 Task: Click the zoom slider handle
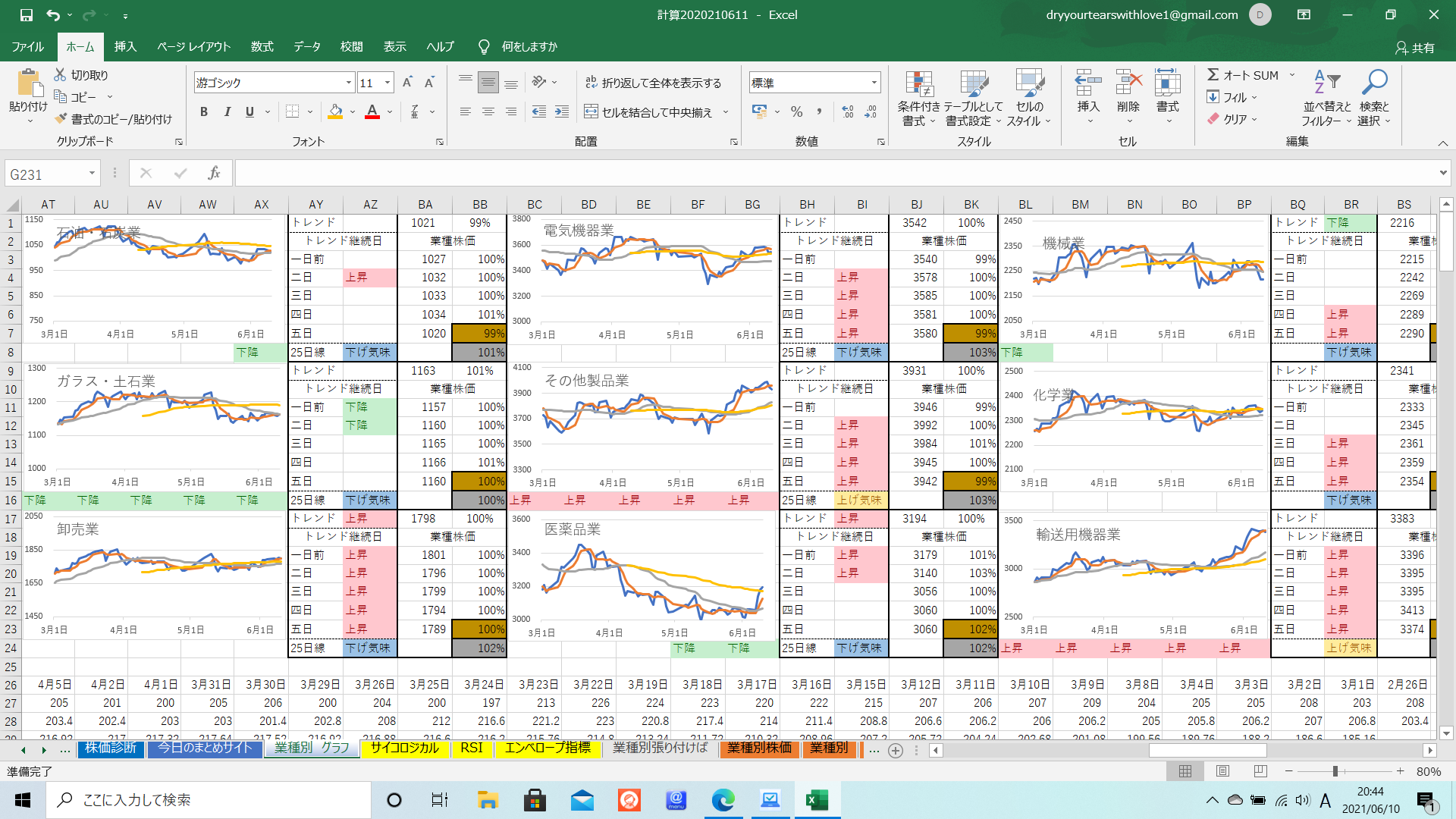coord(1335,771)
